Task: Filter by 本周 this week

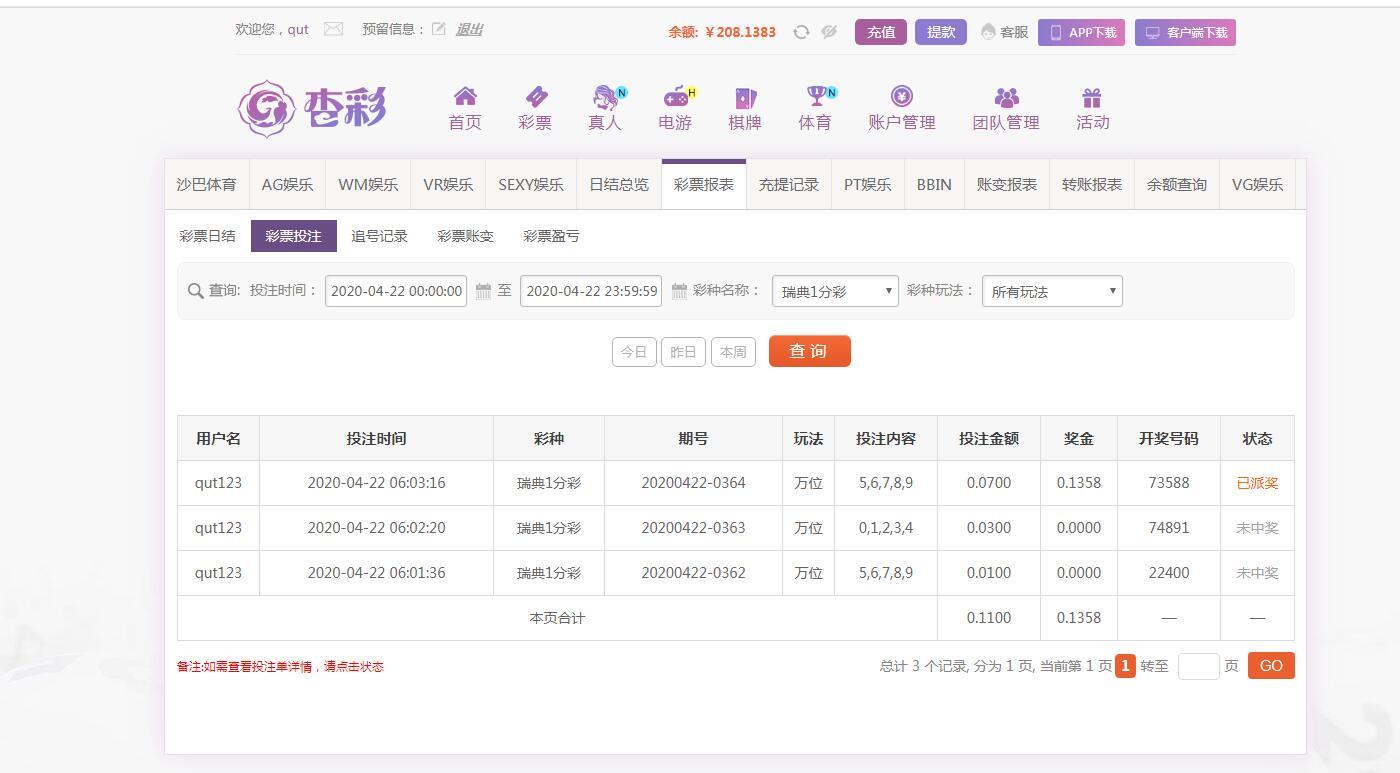Action: point(733,352)
